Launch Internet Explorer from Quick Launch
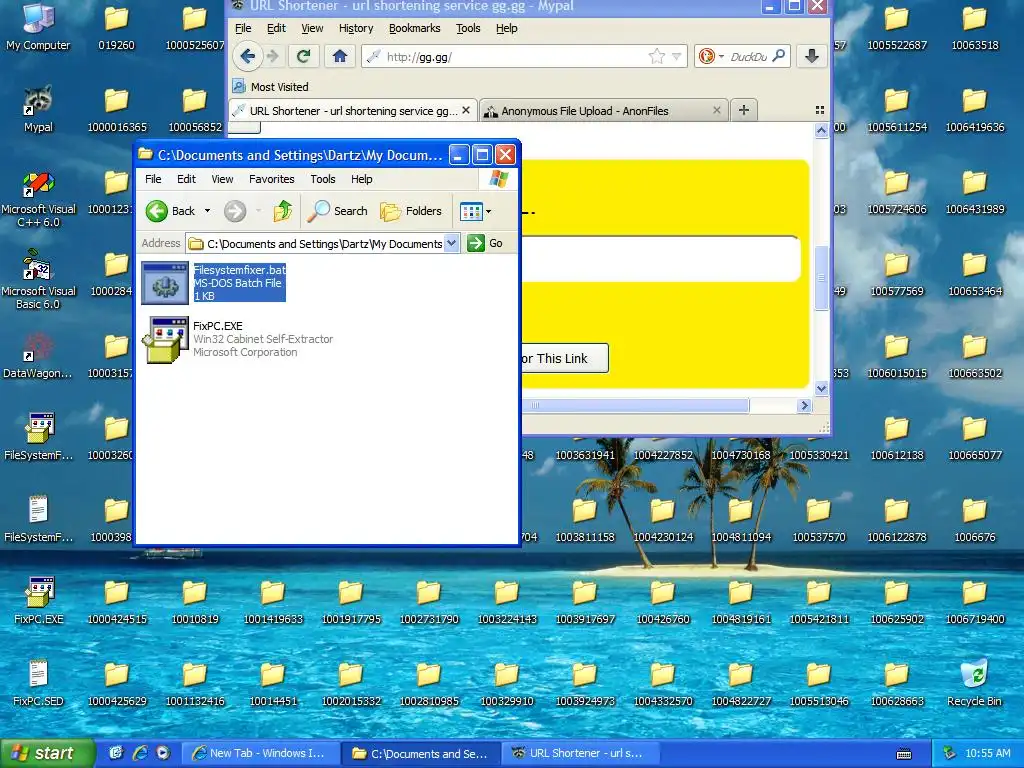1024x768 pixels. [140, 753]
